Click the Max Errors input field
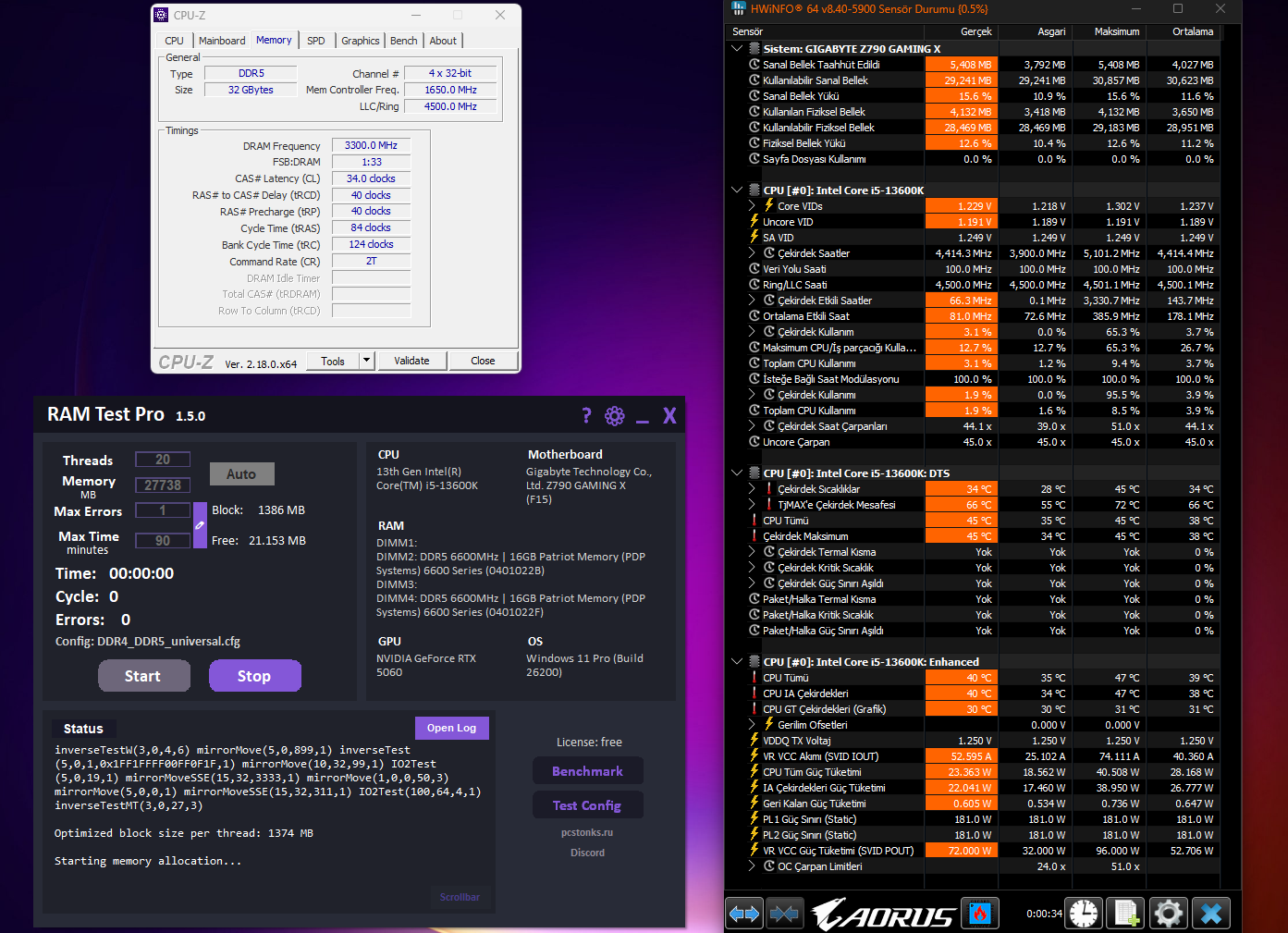1288x933 pixels. pos(163,510)
